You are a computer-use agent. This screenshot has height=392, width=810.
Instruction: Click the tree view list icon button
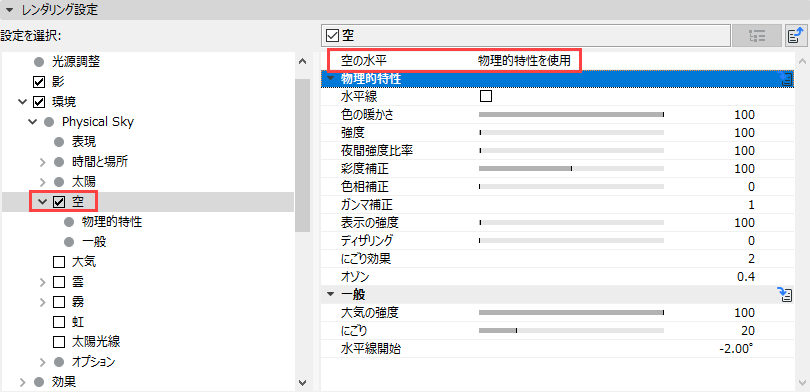click(756, 36)
